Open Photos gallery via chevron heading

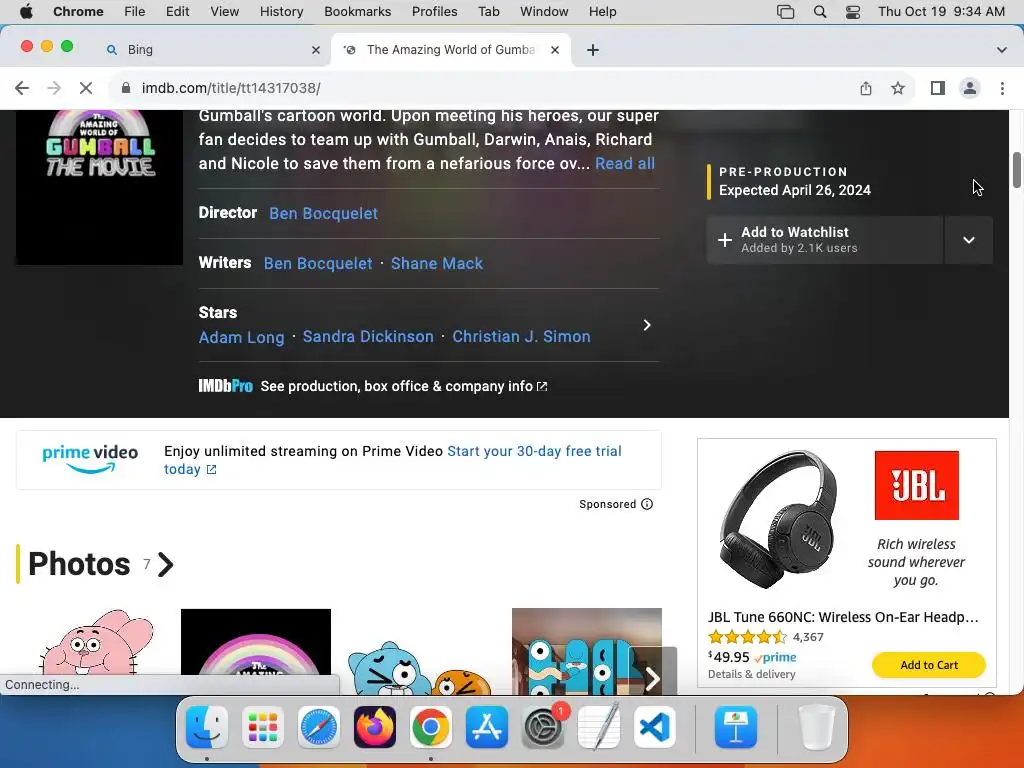point(165,564)
